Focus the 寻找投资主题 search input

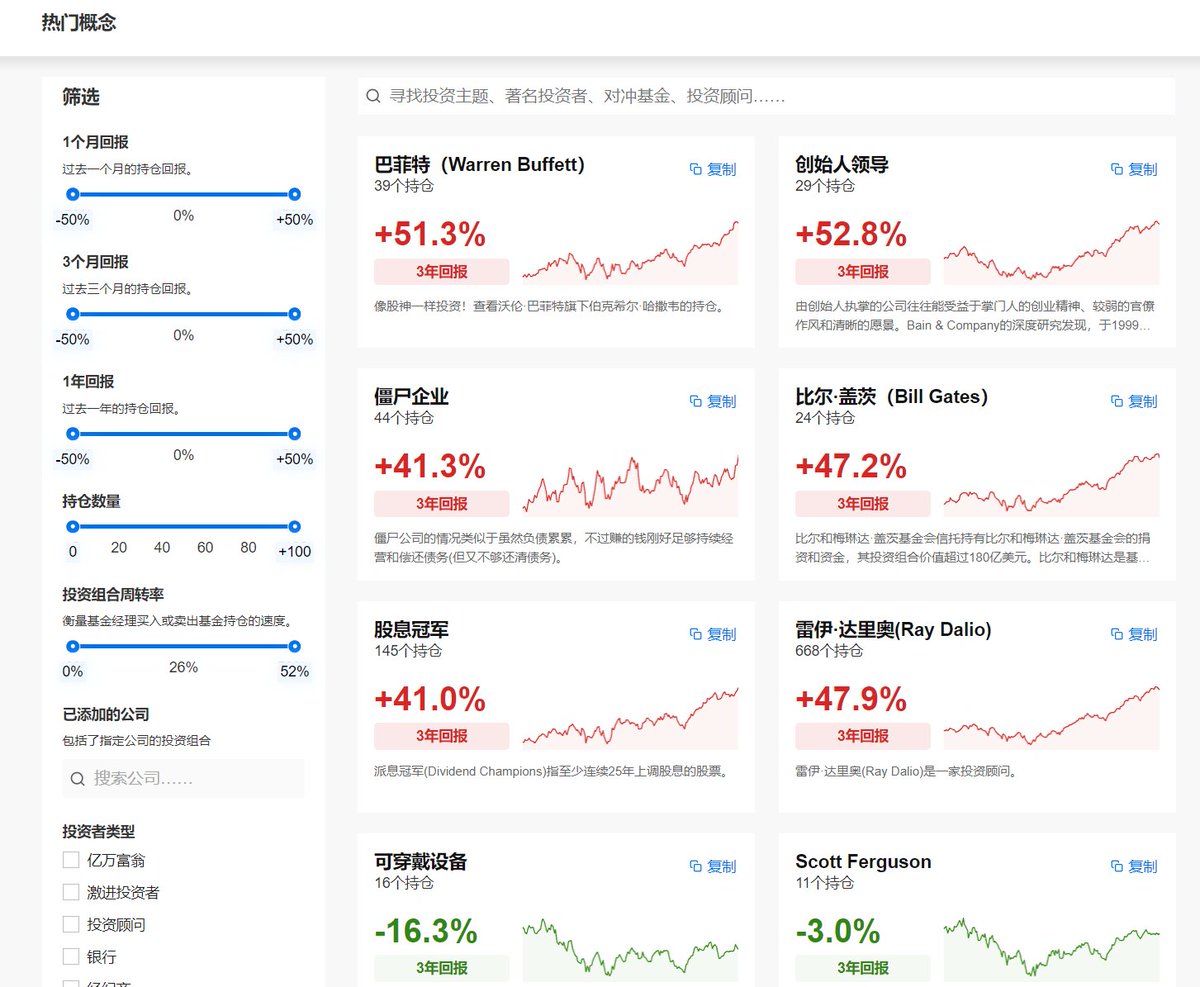pyautogui.click(x=766, y=96)
